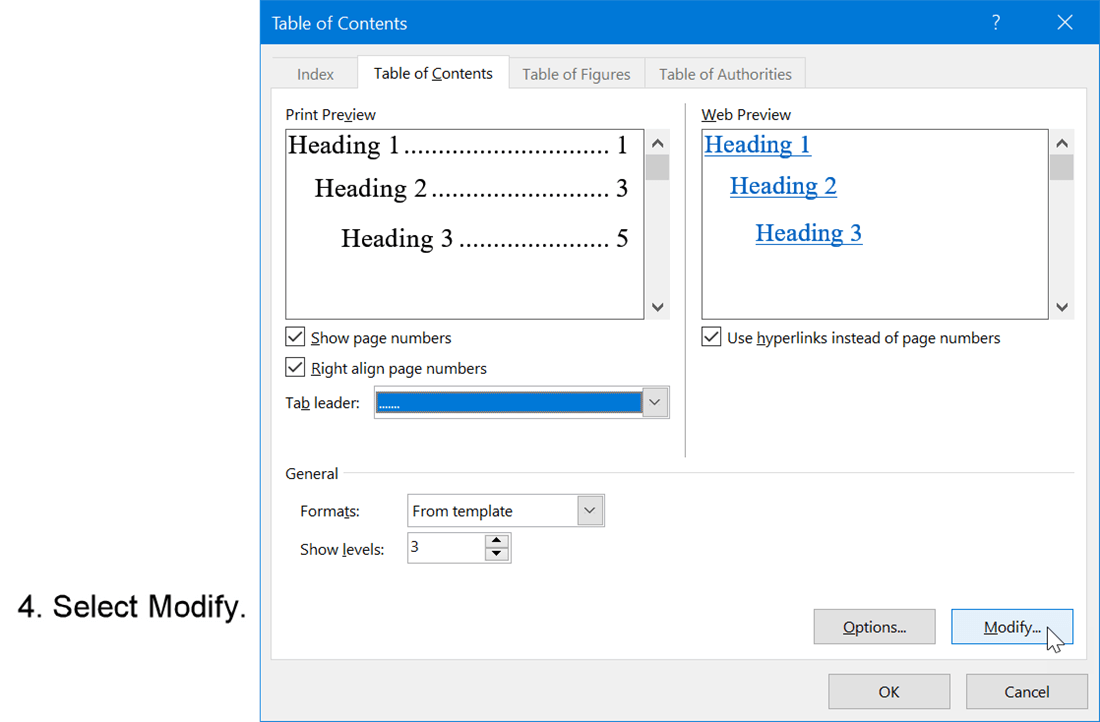Click inside the Show levels input field
Viewport: 1100px width, 722px height.
445,547
